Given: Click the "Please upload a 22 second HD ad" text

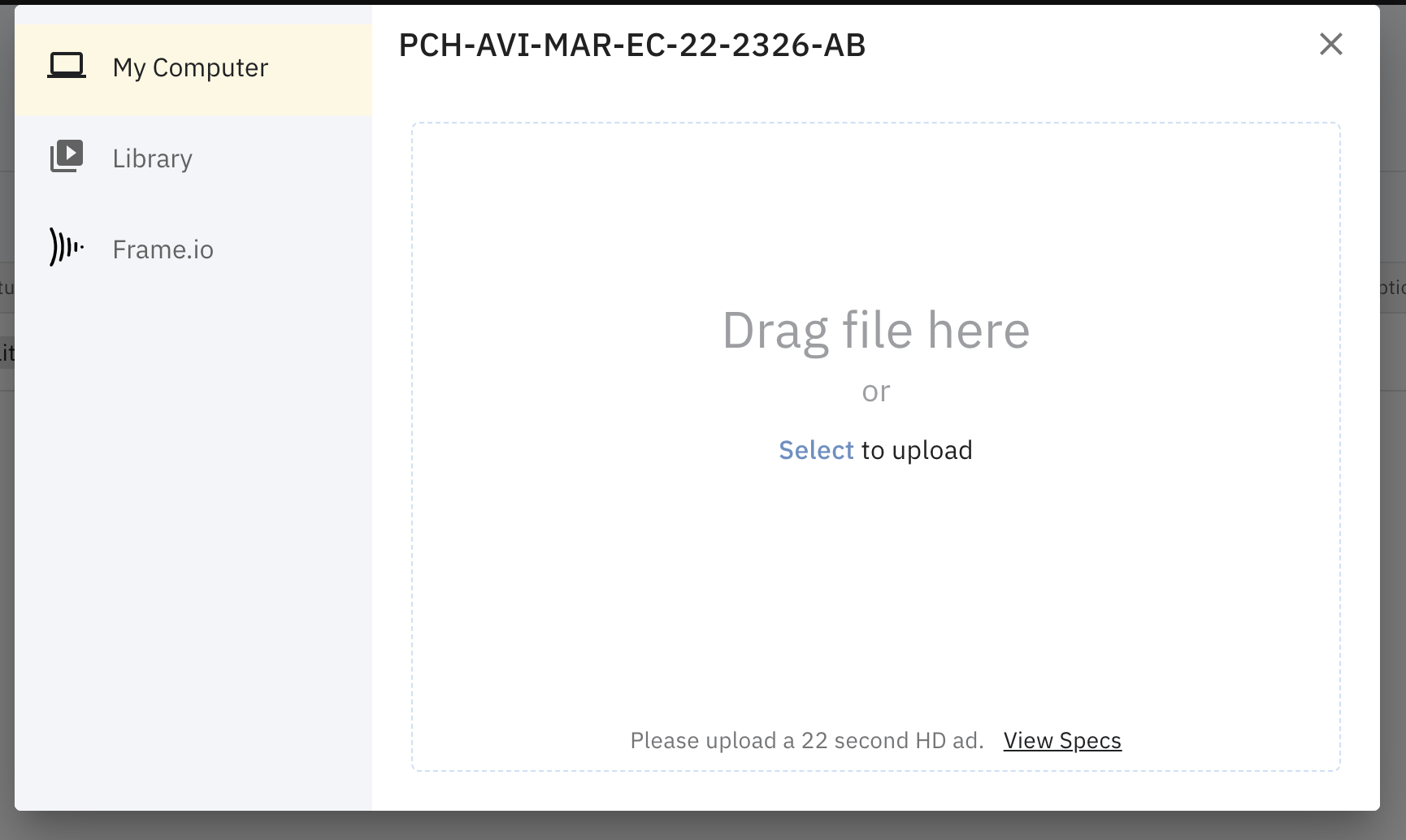Looking at the screenshot, I should pyautogui.click(x=806, y=741).
